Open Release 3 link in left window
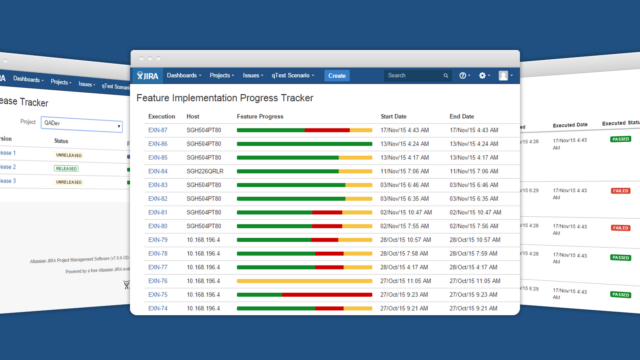The height and width of the screenshot is (360, 640). click(8, 181)
